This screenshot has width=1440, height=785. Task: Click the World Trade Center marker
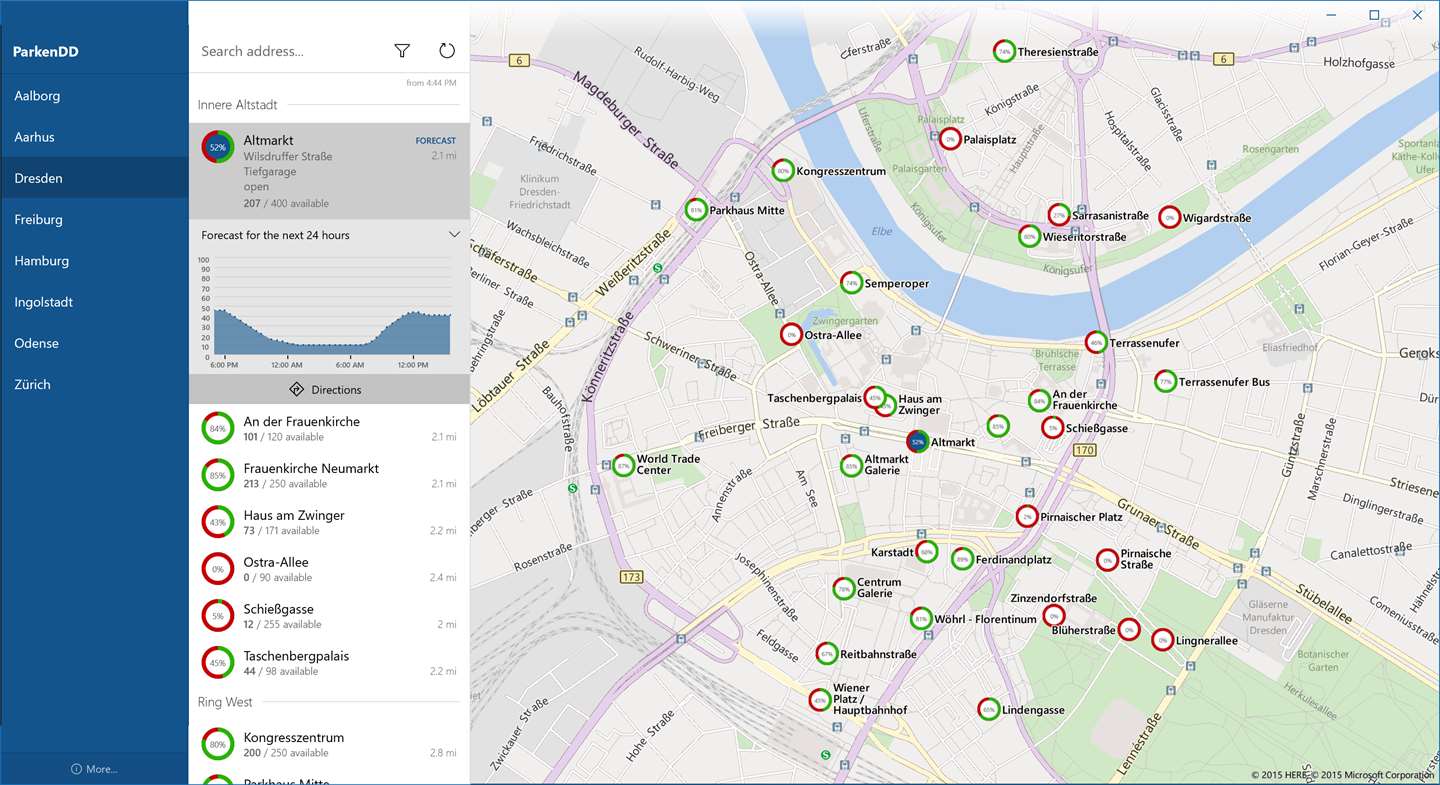[x=623, y=465]
